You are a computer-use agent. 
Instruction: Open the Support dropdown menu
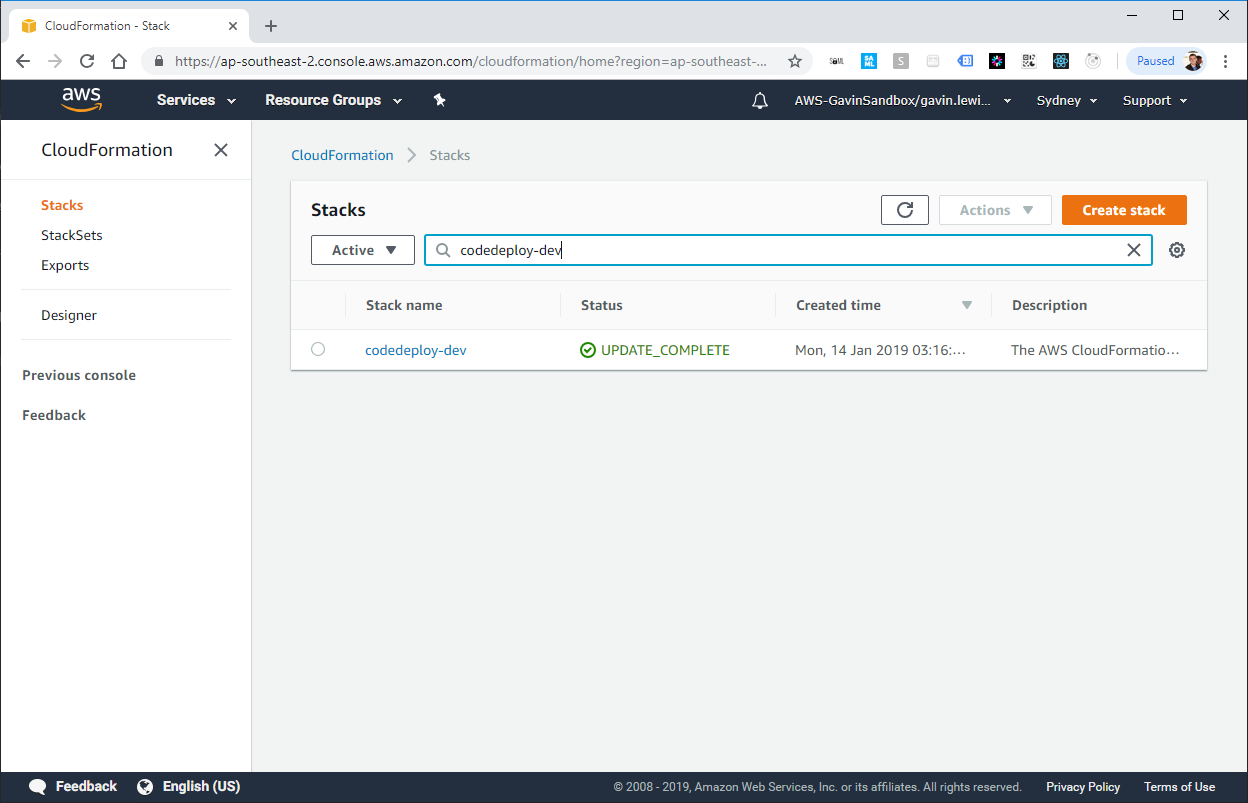click(x=1155, y=100)
